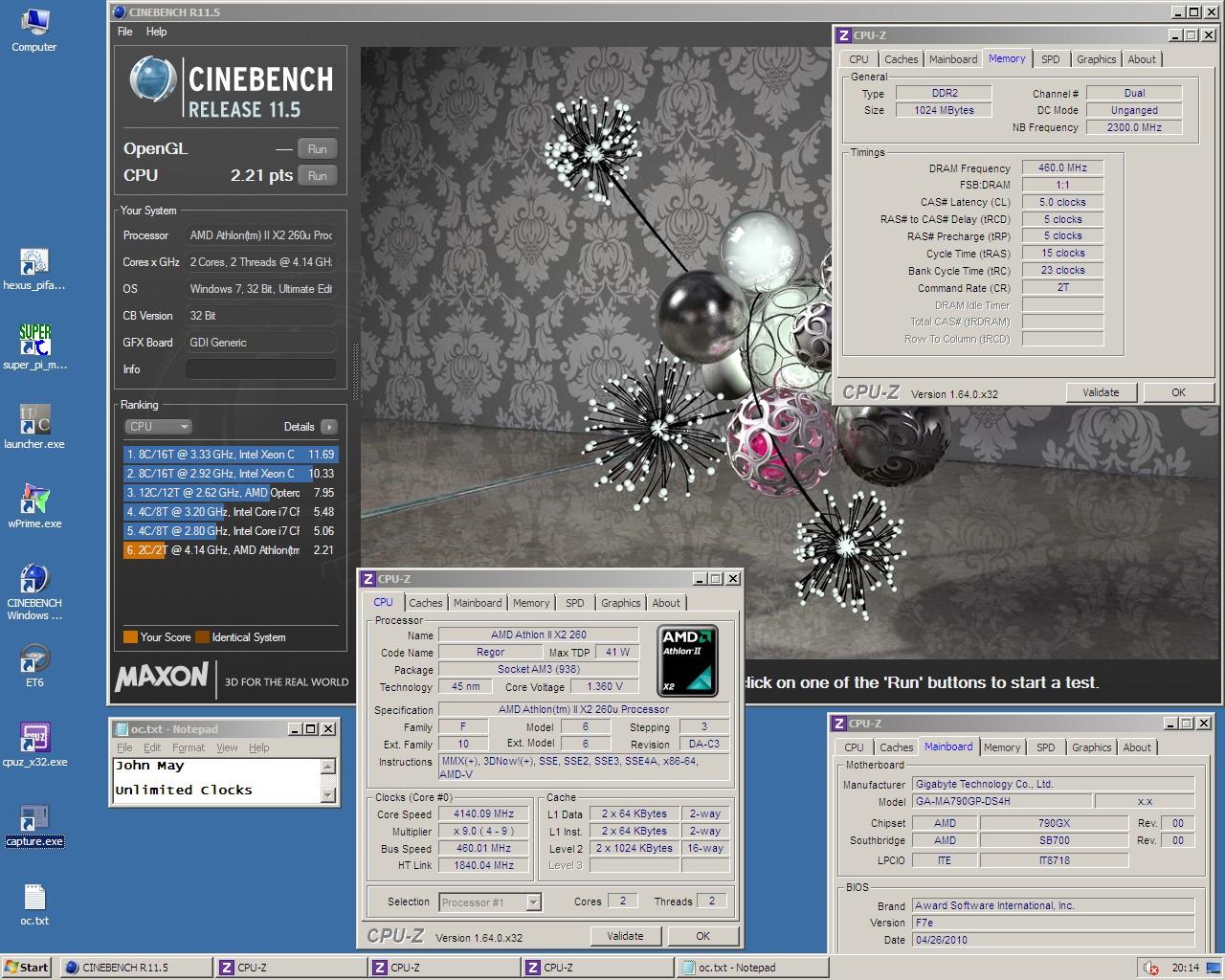Open Mainboard tab in CPU-Z CPU window
1225x980 pixels.
pyautogui.click(x=478, y=603)
